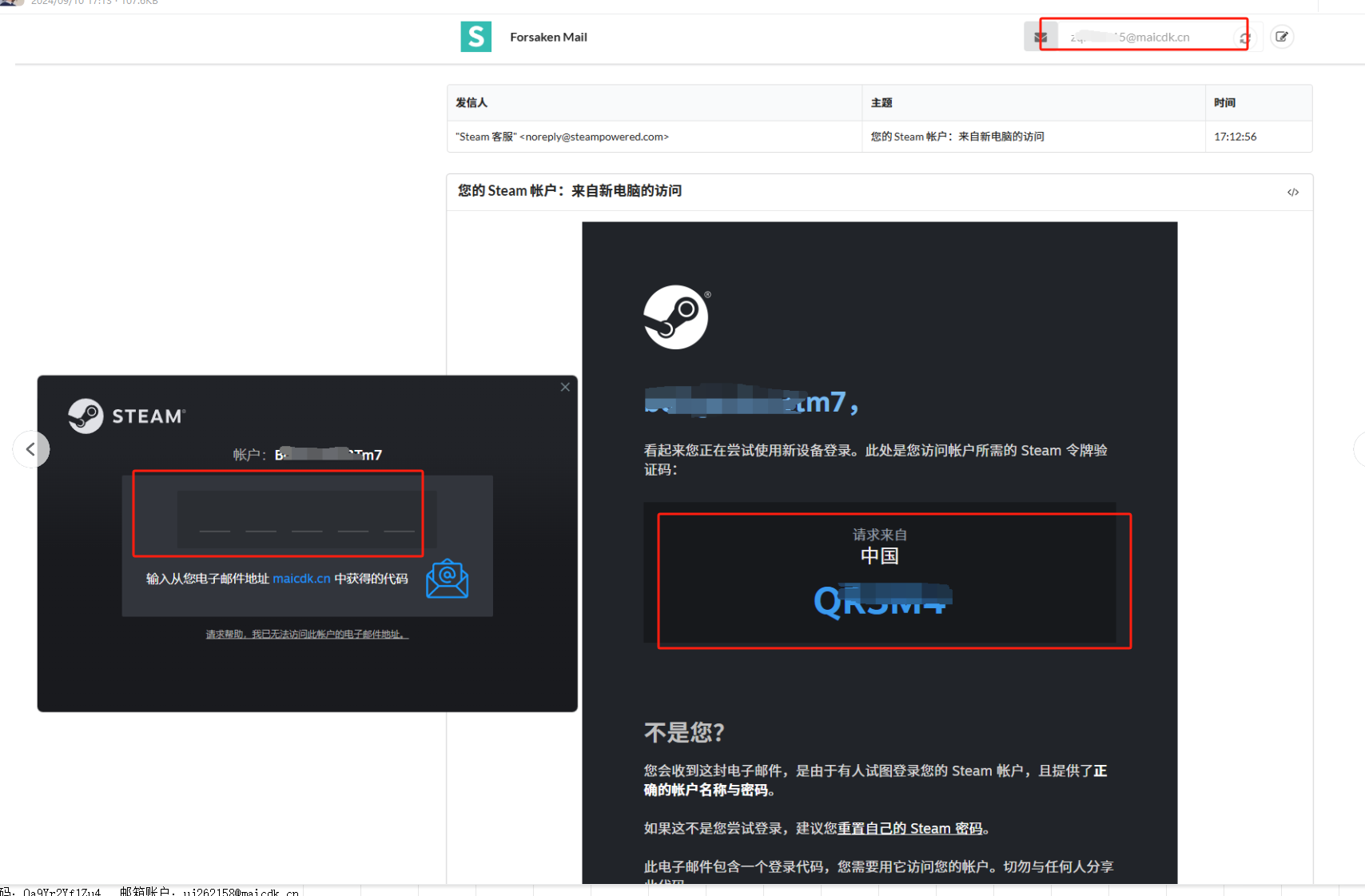
Task: Toggle the email source code view icon
Action: coord(1293,192)
